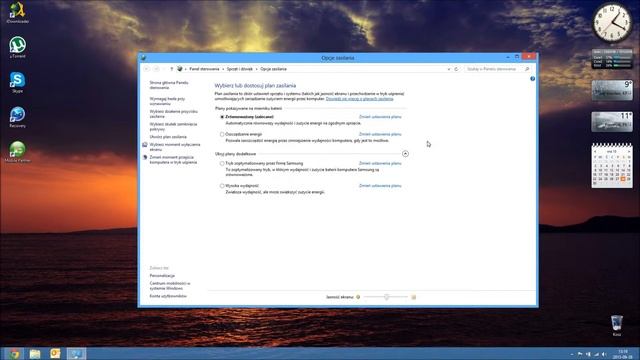Open the uTorrent desktop icon
The height and width of the screenshot is (360, 640).
coord(17,47)
